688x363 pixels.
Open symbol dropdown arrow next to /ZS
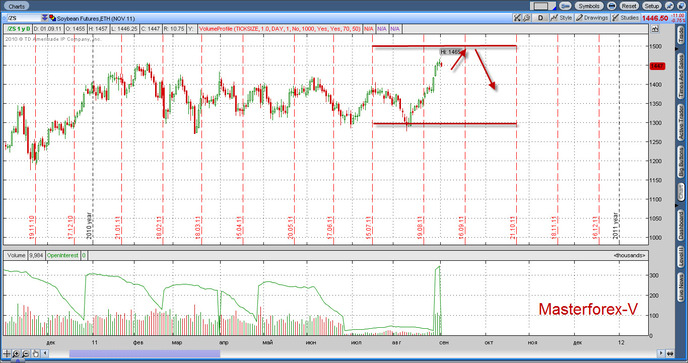pyautogui.click(x=44, y=18)
